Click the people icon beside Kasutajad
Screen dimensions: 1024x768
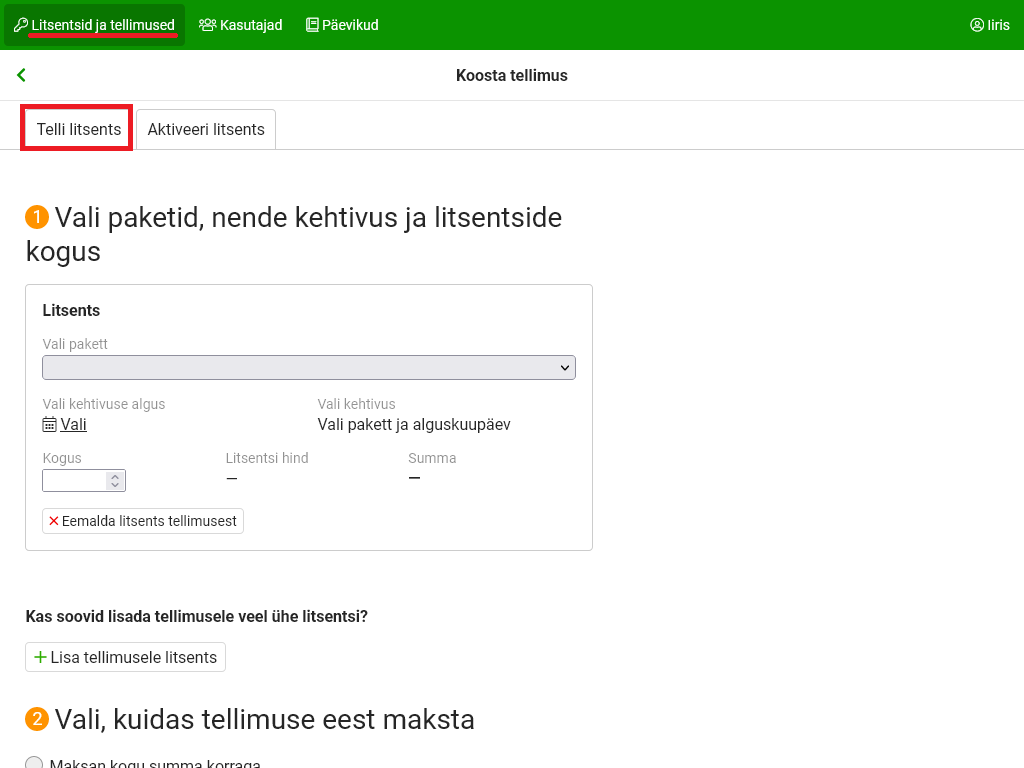click(207, 25)
